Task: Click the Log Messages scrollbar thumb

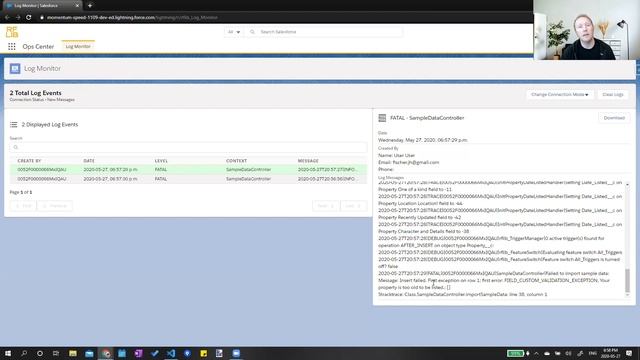Action: (x=627, y=280)
